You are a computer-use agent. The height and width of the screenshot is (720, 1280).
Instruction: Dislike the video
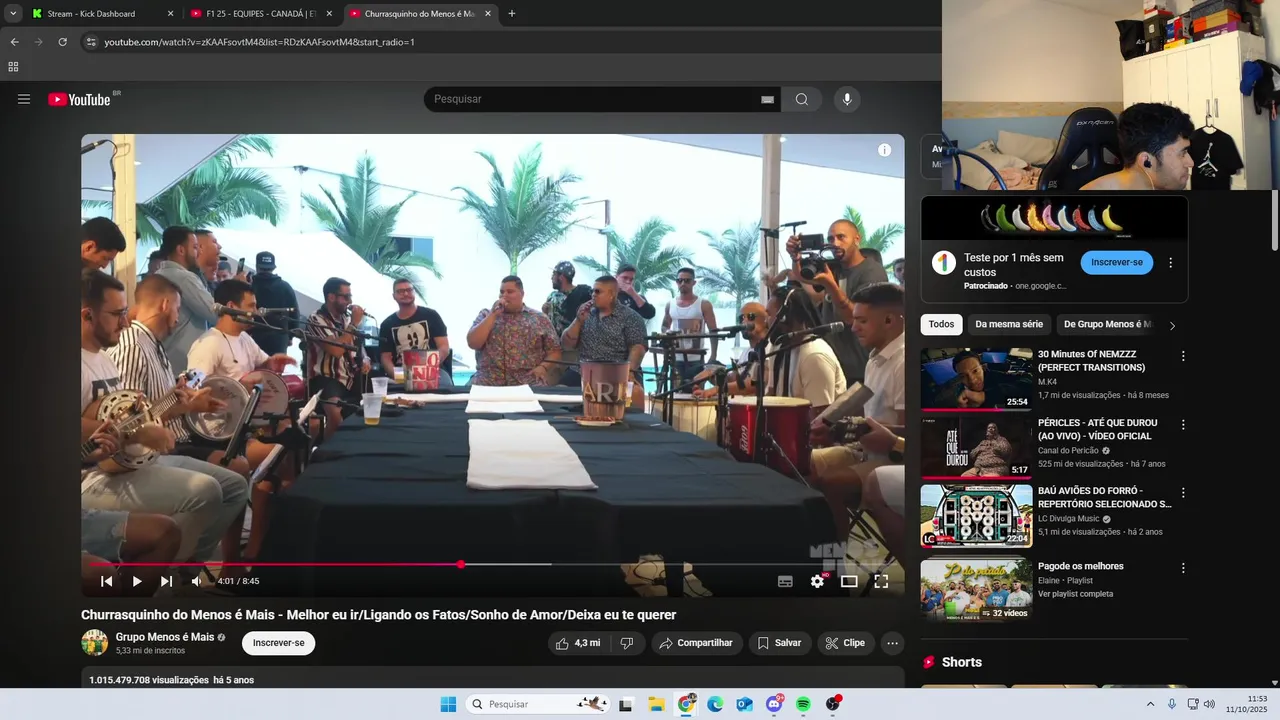pyautogui.click(x=627, y=643)
